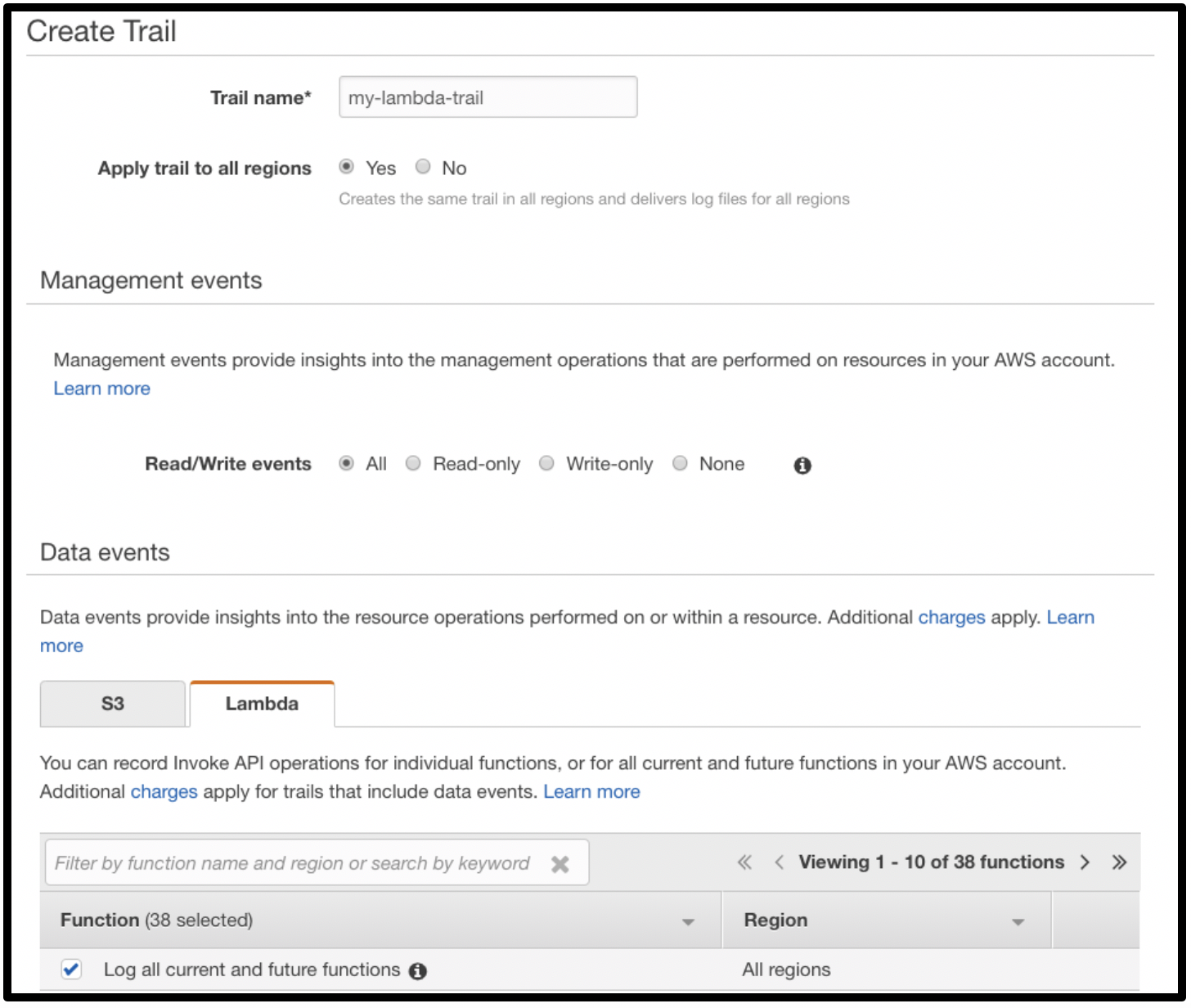Open Learn more link under Management events
1191x1008 pixels.
click(102, 389)
